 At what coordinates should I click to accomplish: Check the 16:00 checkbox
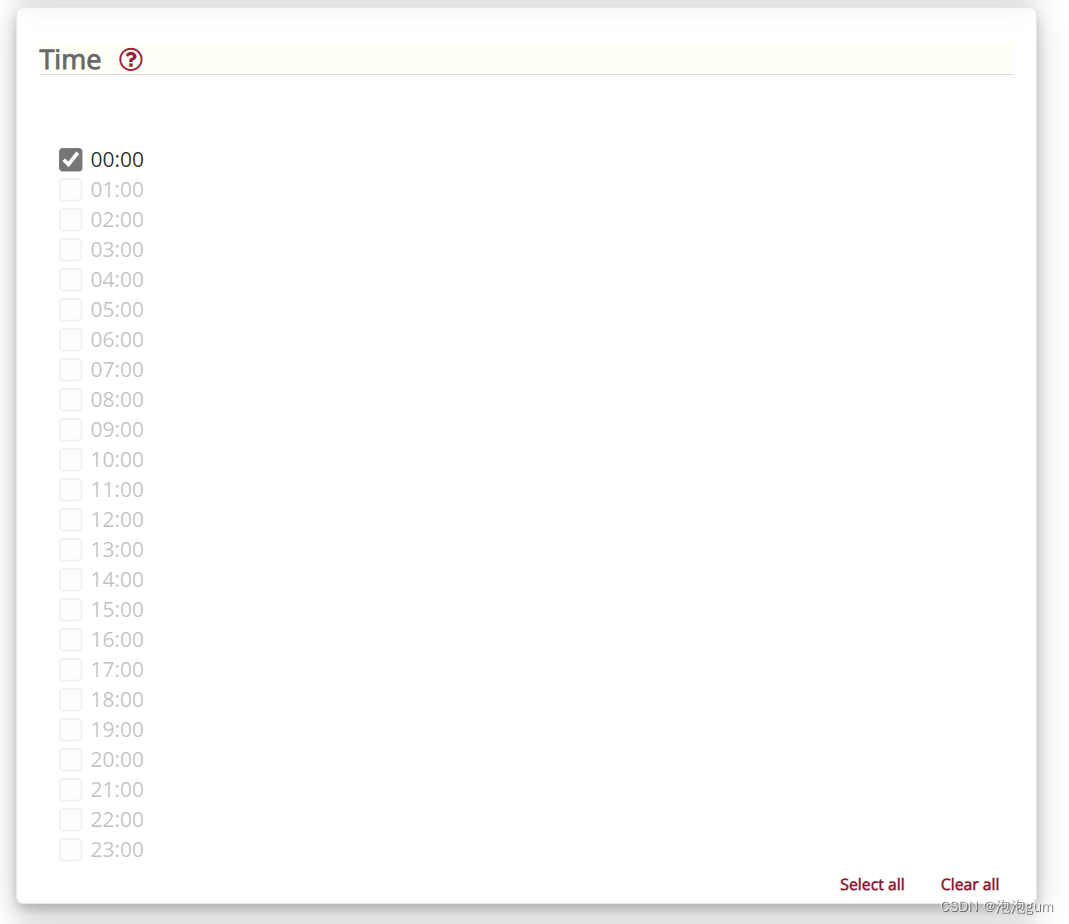(x=71, y=640)
